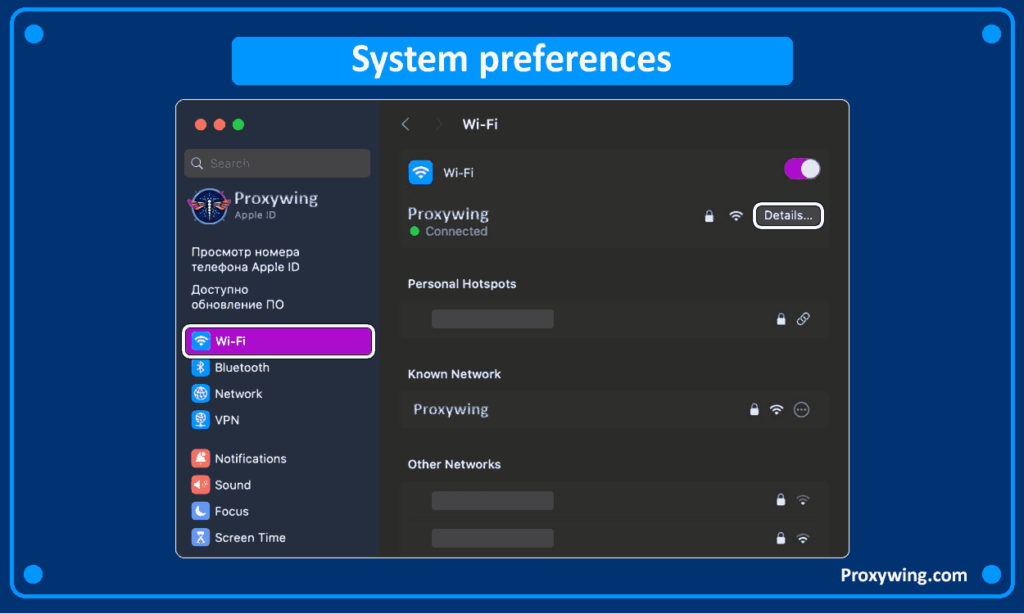Turn off the Wi-Fi toggle switch
1024x614 pixels.
pyautogui.click(x=802, y=169)
